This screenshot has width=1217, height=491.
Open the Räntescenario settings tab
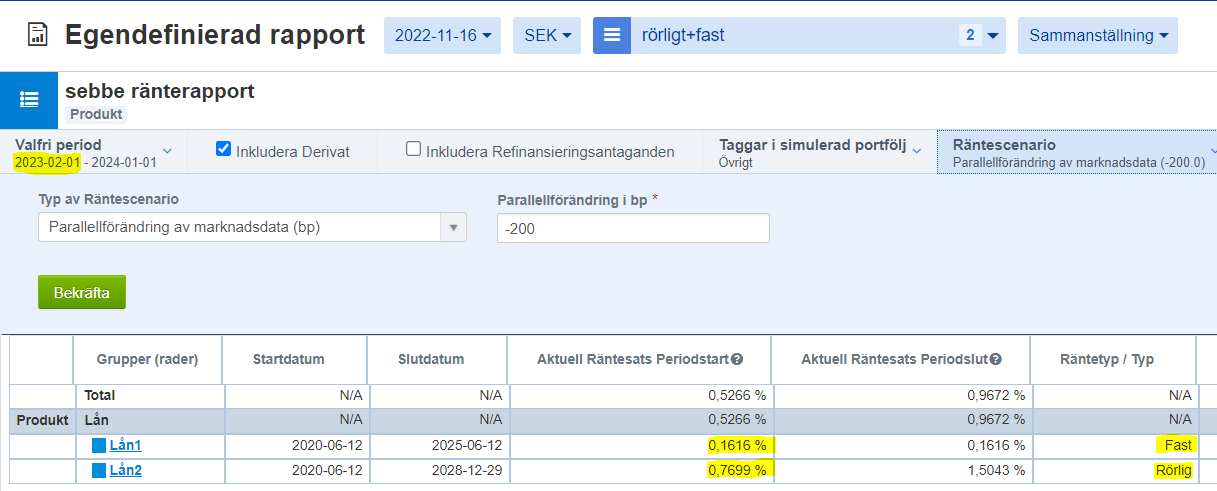[x=1078, y=152]
